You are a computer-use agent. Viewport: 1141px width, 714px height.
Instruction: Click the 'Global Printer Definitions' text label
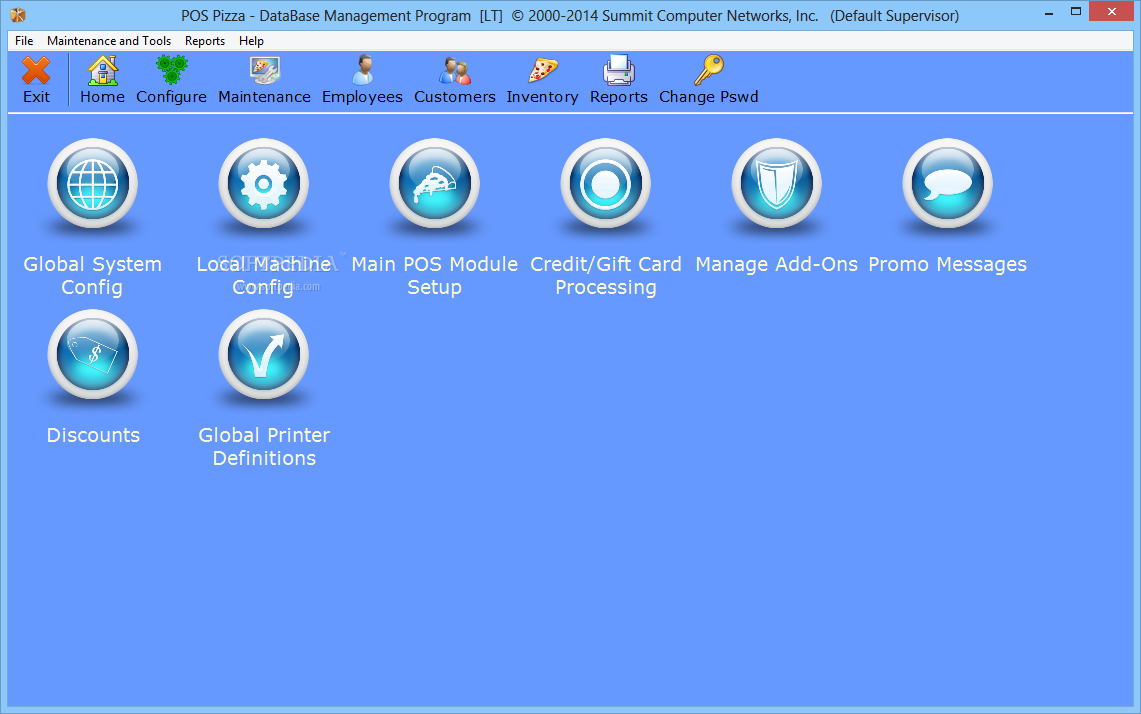pyautogui.click(x=264, y=446)
